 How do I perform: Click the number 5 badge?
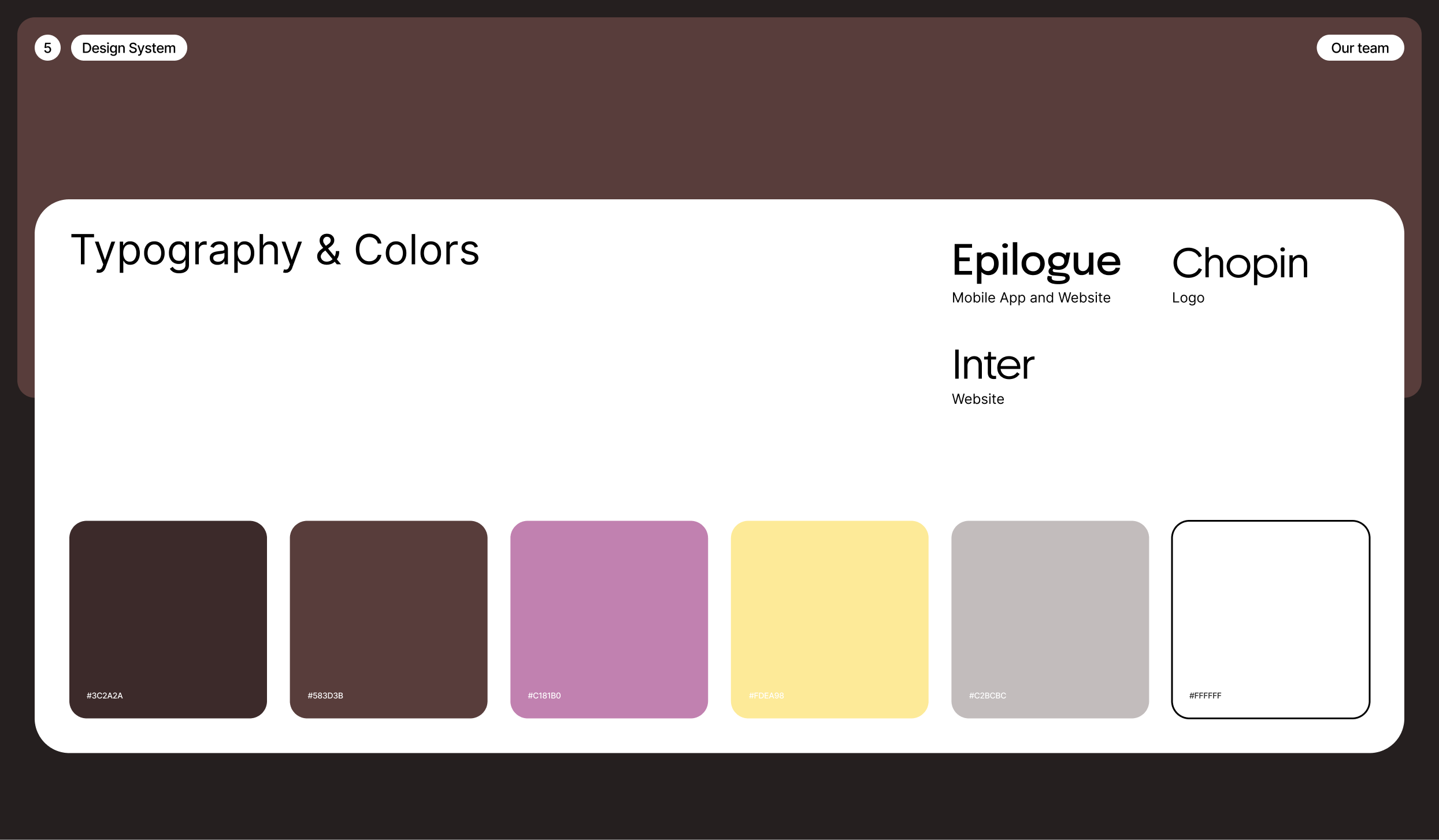click(x=47, y=48)
